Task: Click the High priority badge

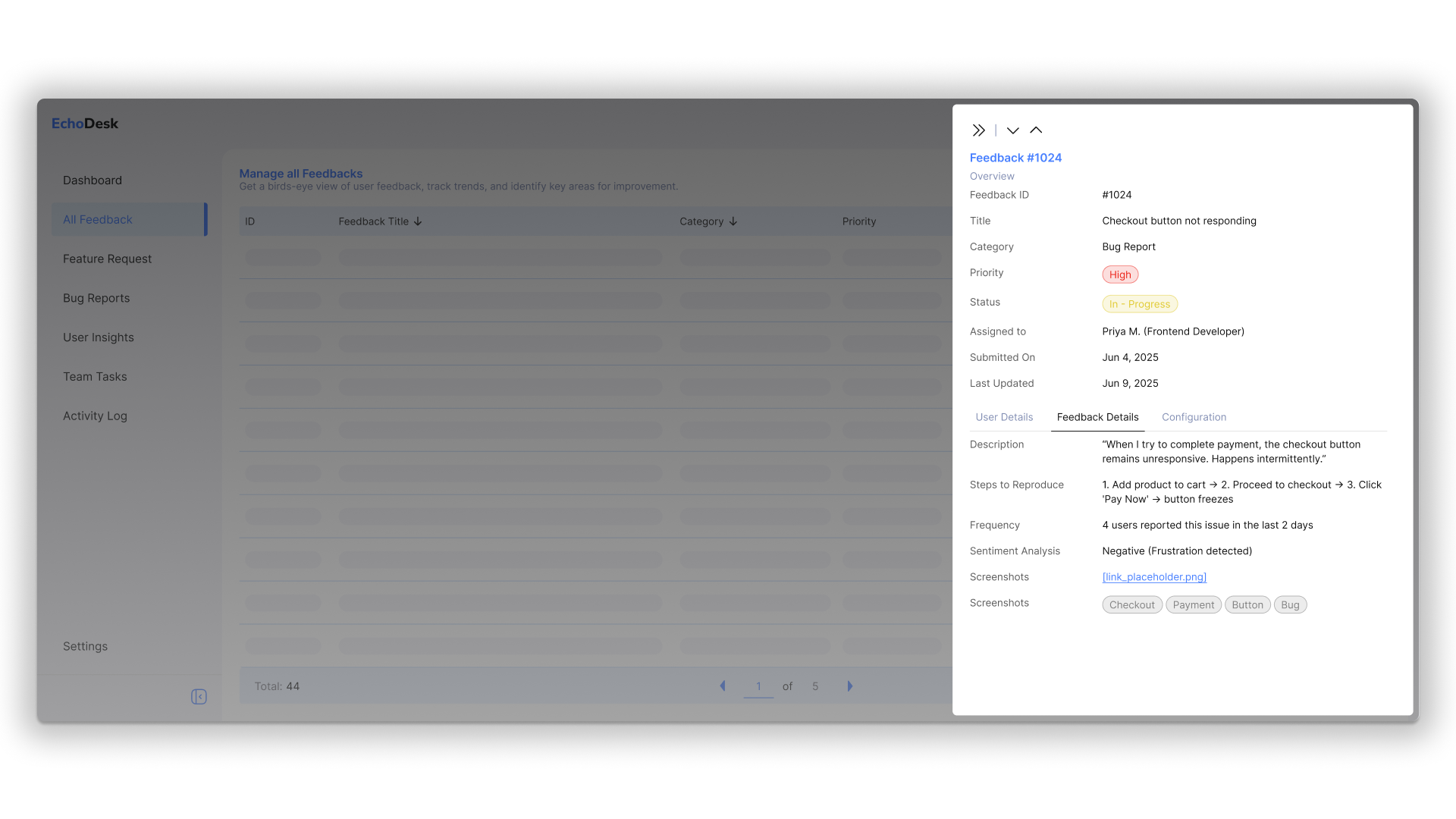Action: tap(1119, 275)
